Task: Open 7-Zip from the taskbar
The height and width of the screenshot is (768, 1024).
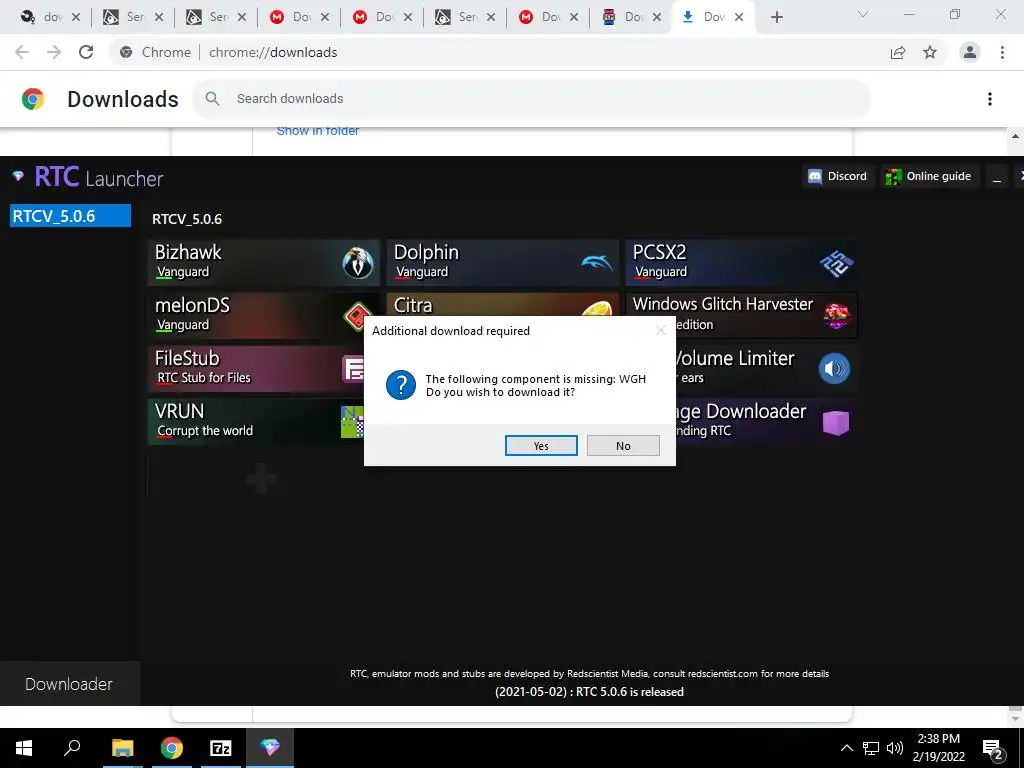Action: coord(221,748)
